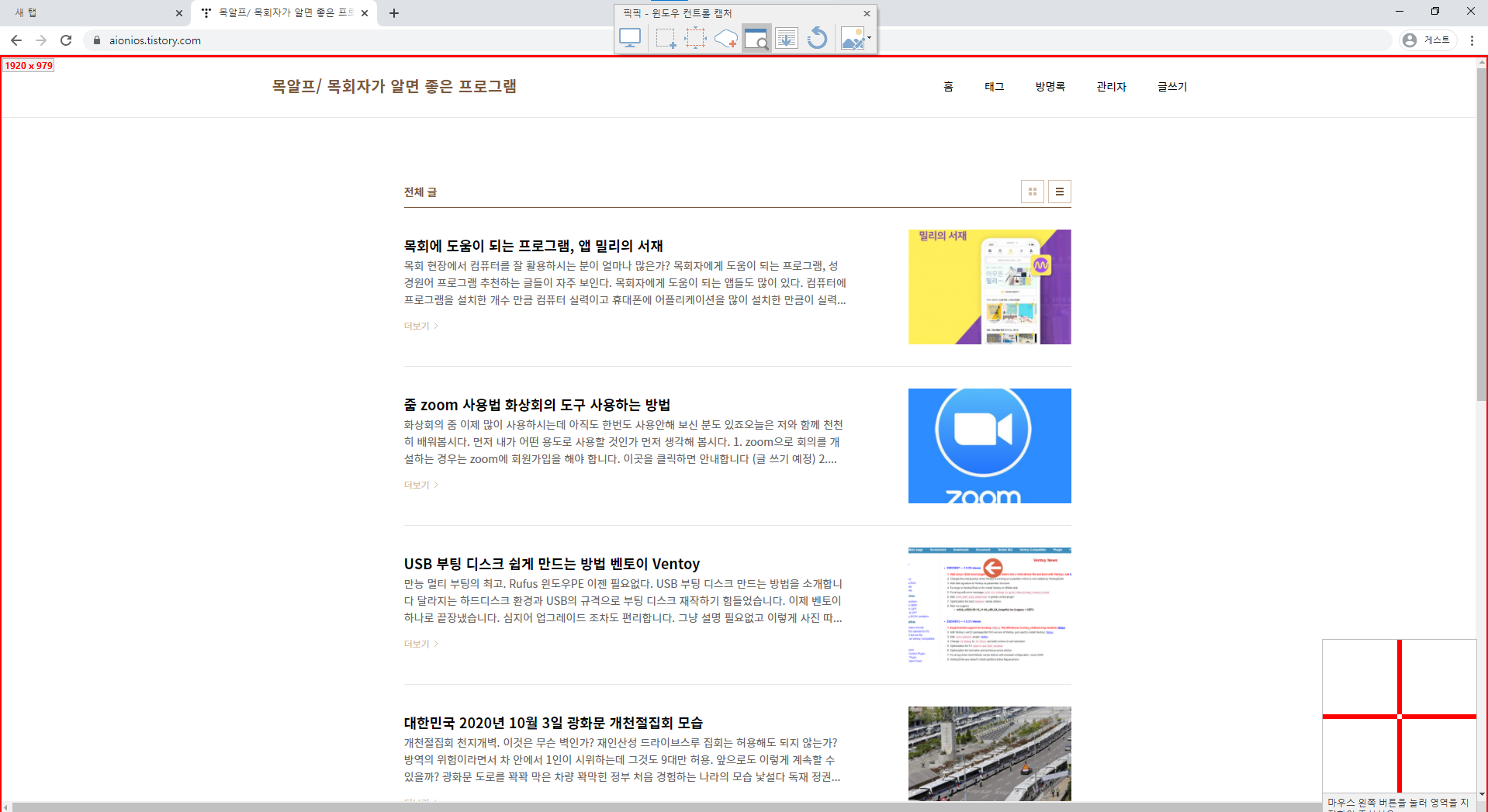Click the '전체 글' heading

point(420,192)
